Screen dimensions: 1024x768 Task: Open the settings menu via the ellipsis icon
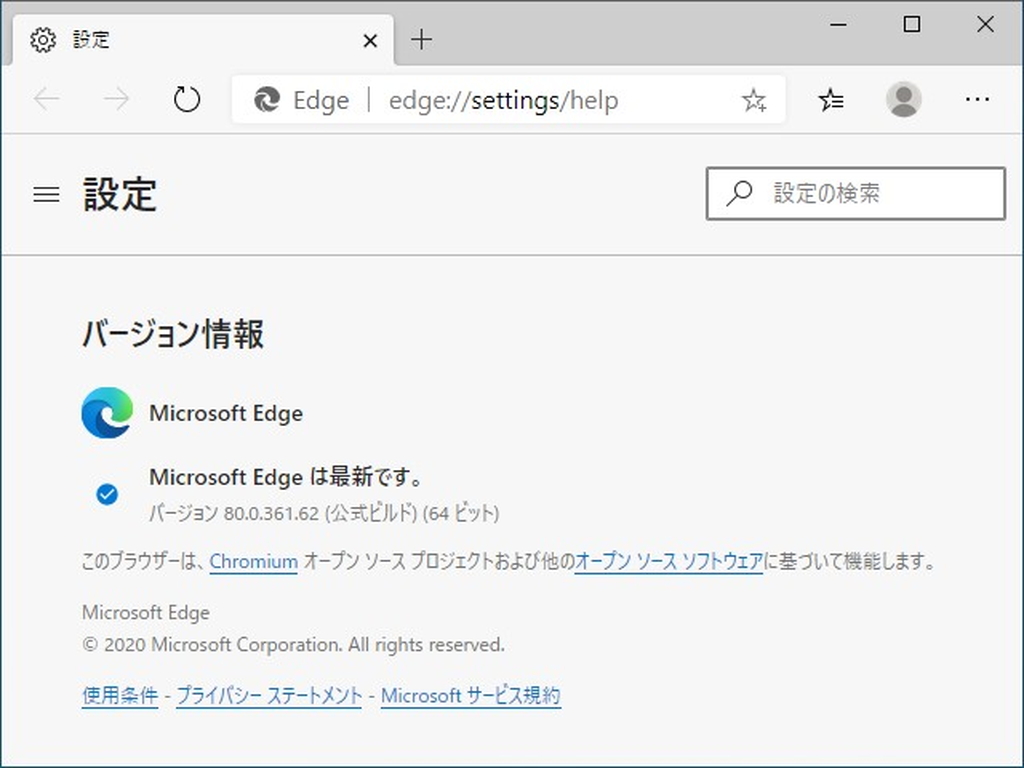pyautogui.click(x=978, y=99)
